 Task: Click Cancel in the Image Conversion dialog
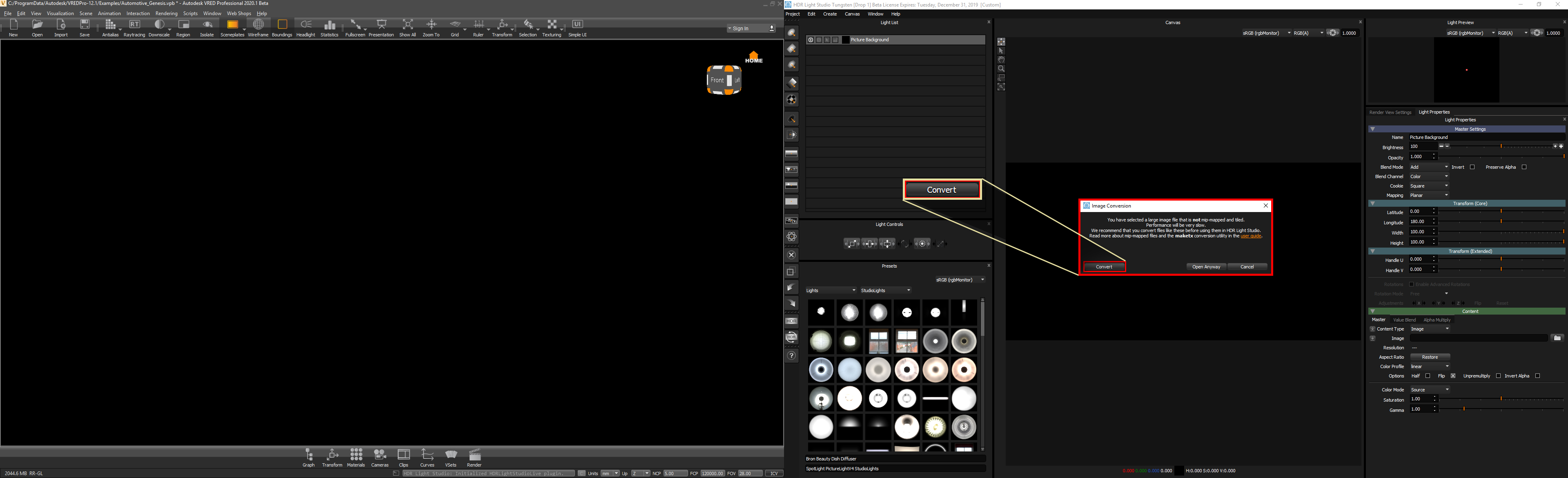point(1247,267)
